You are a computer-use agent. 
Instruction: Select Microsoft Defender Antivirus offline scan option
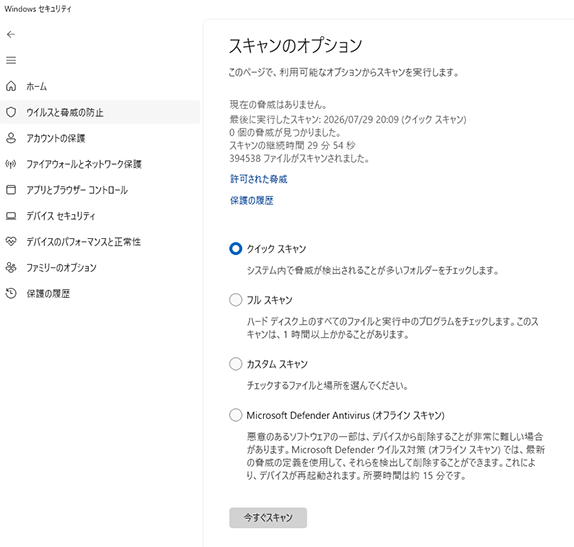pyautogui.click(x=235, y=415)
